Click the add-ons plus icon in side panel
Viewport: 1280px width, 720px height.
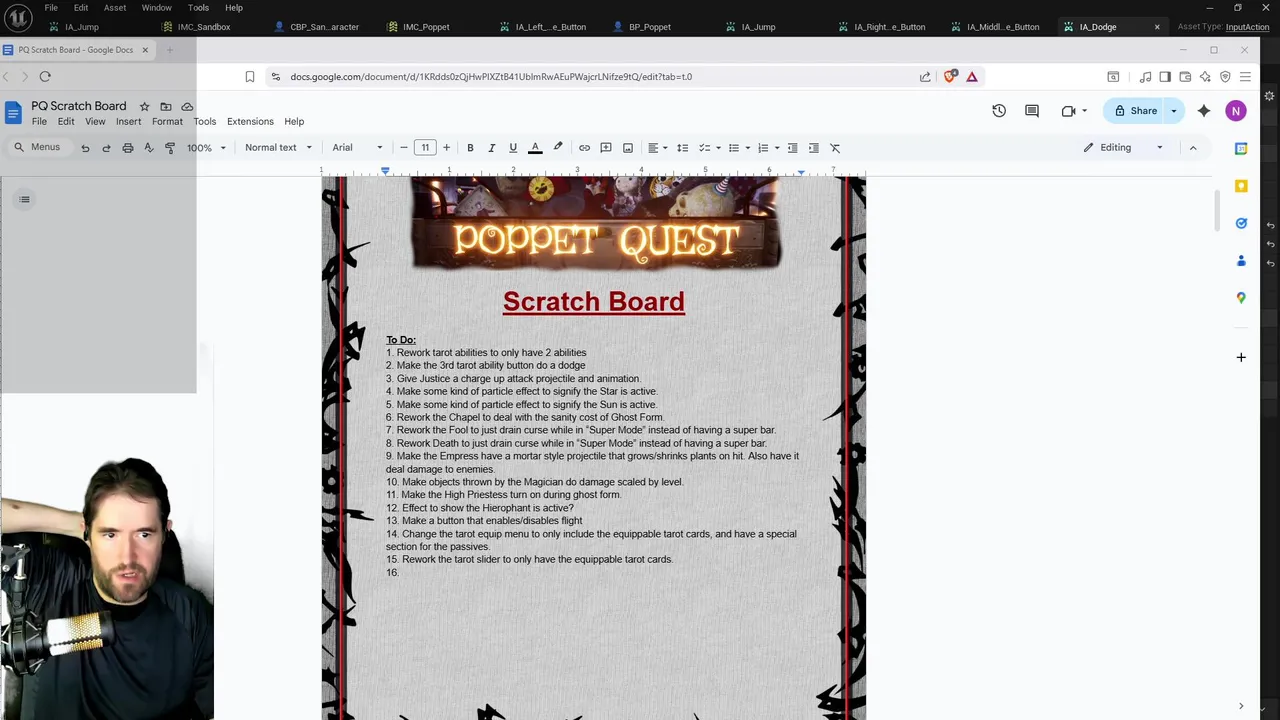click(1241, 357)
